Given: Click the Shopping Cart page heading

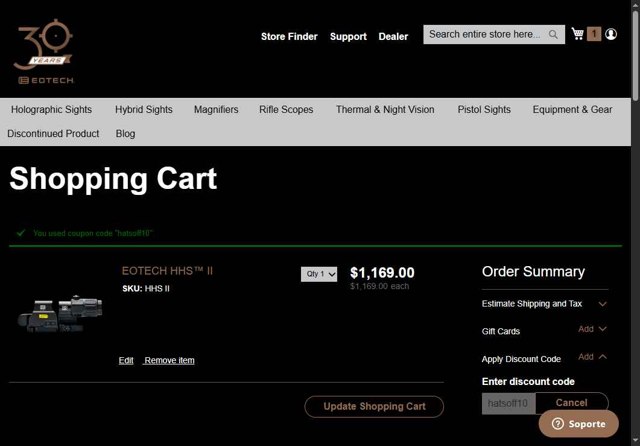Looking at the screenshot, I should [113, 178].
